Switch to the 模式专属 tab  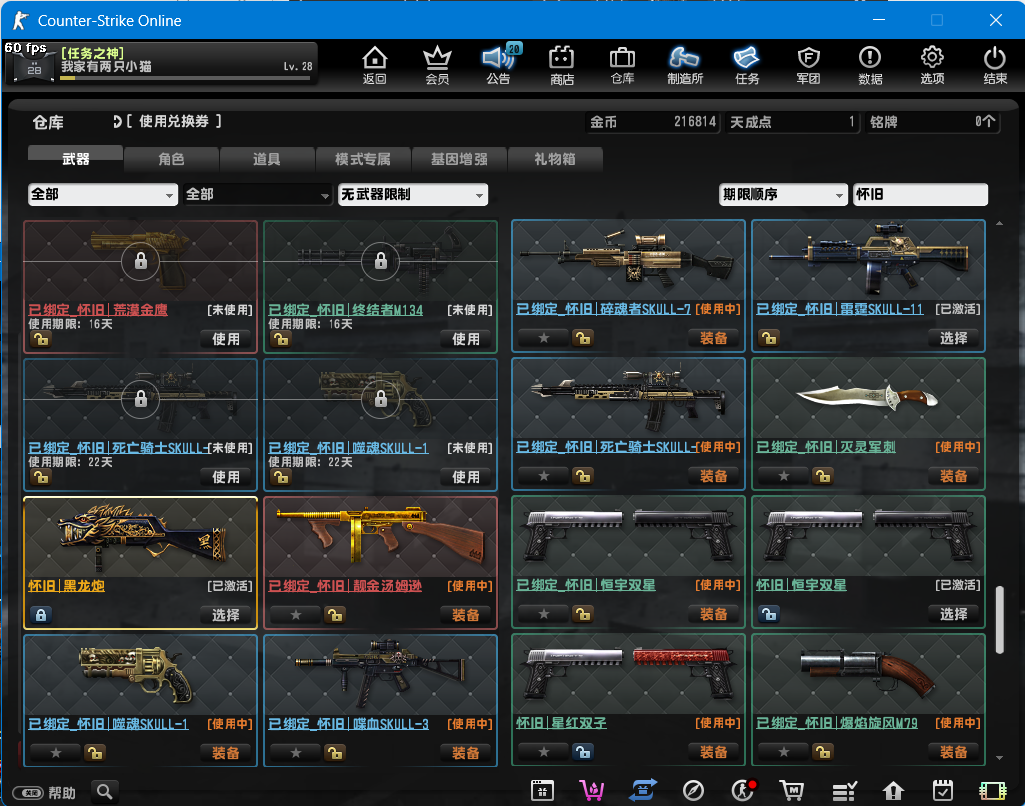[x=363, y=159]
